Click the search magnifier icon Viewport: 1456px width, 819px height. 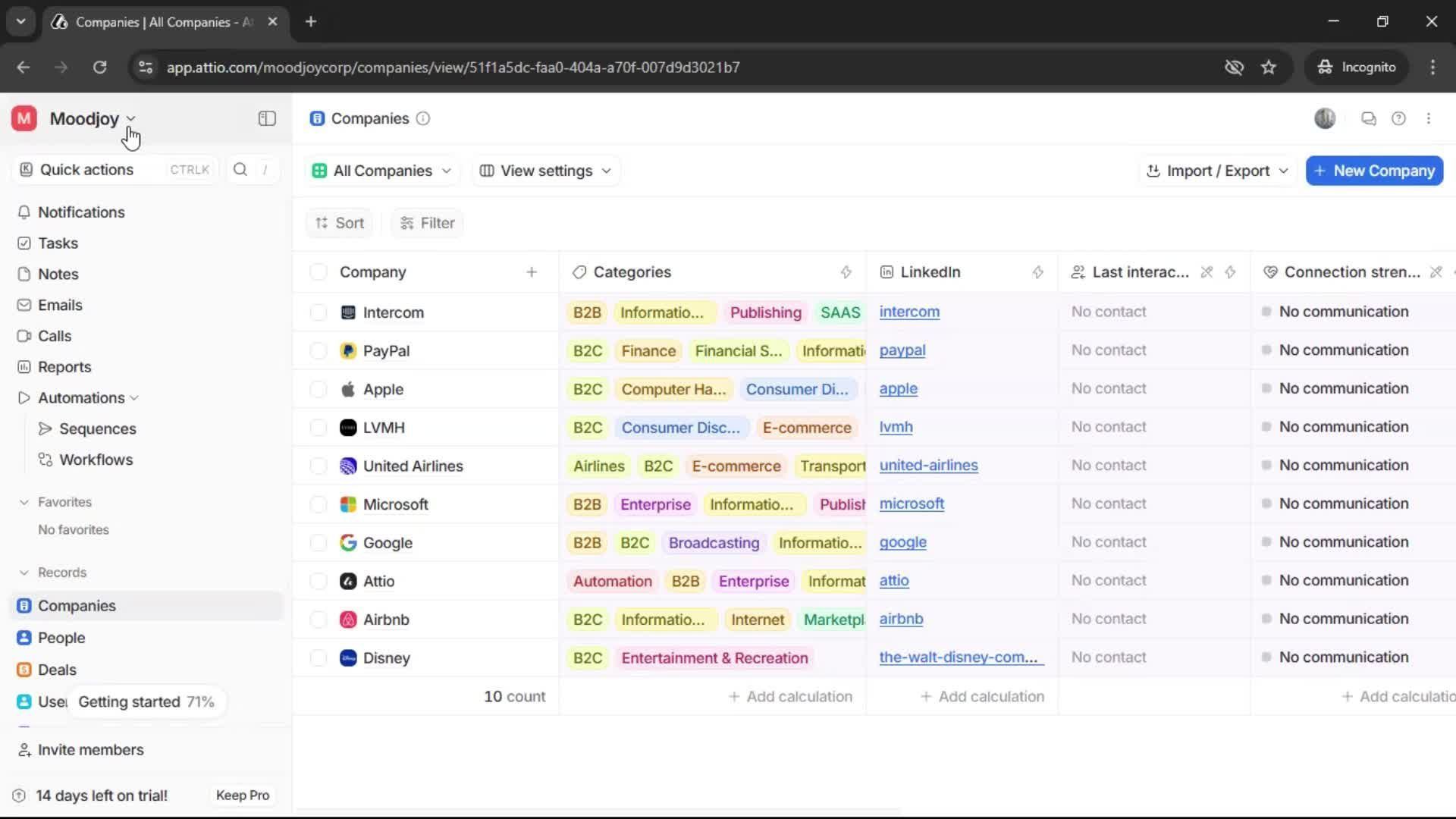[240, 170]
